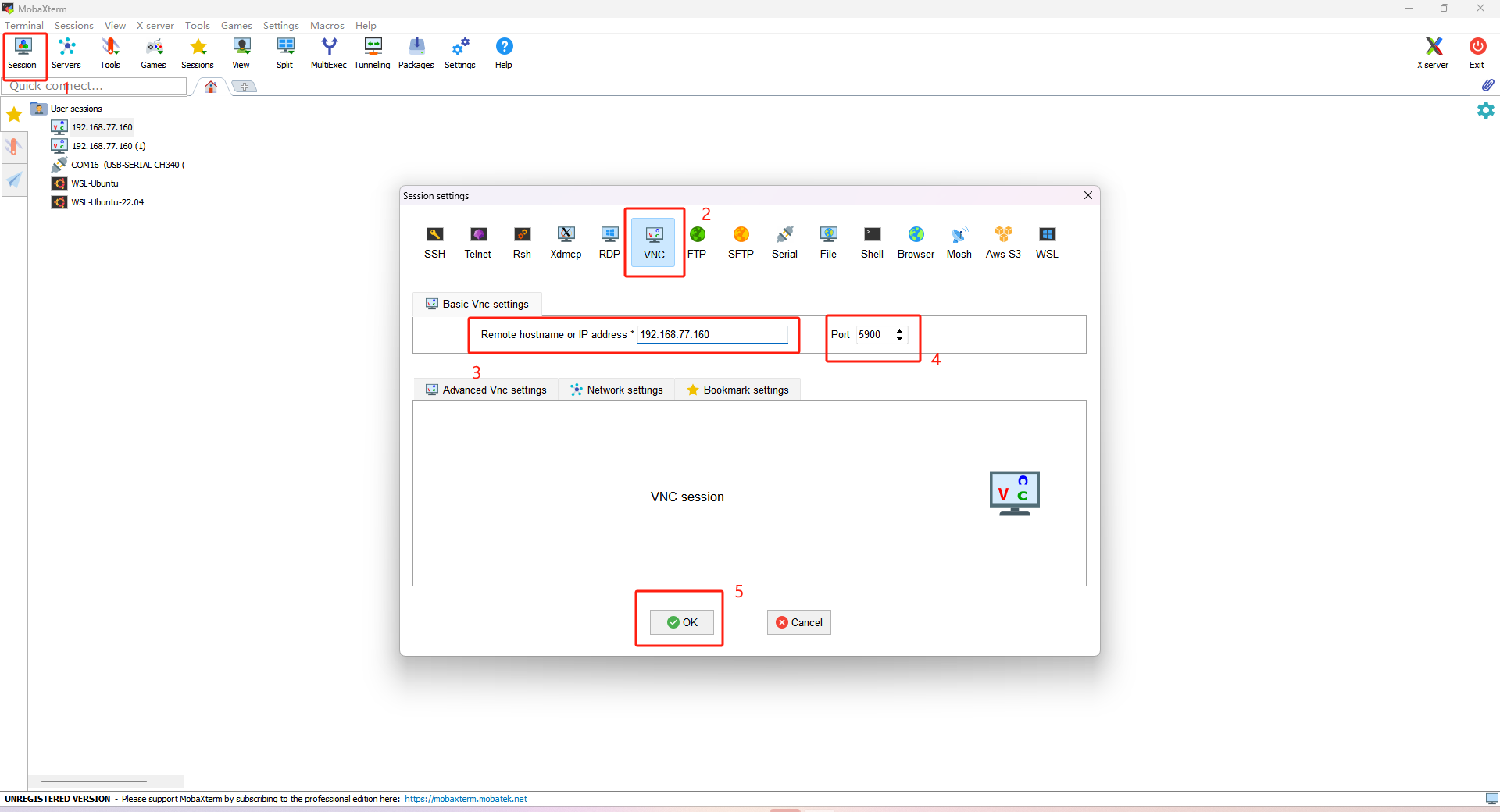1500x812 pixels.
Task: Open the Network settings tab
Action: pos(616,390)
